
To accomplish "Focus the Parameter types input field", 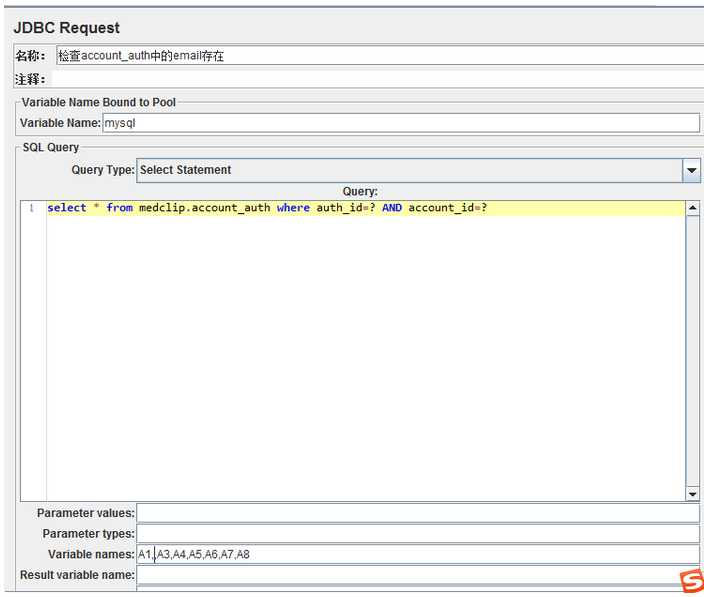I will (418, 534).
